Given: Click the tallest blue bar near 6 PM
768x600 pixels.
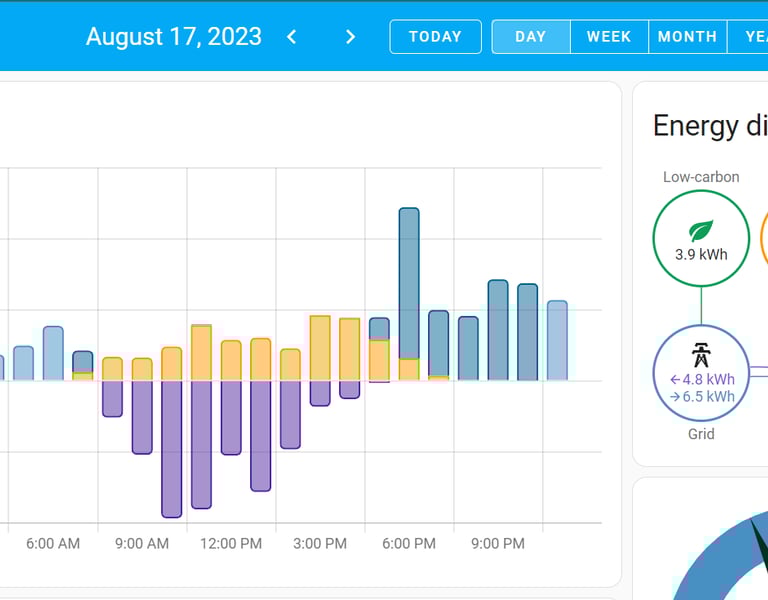Looking at the screenshot, I should 409,280.
